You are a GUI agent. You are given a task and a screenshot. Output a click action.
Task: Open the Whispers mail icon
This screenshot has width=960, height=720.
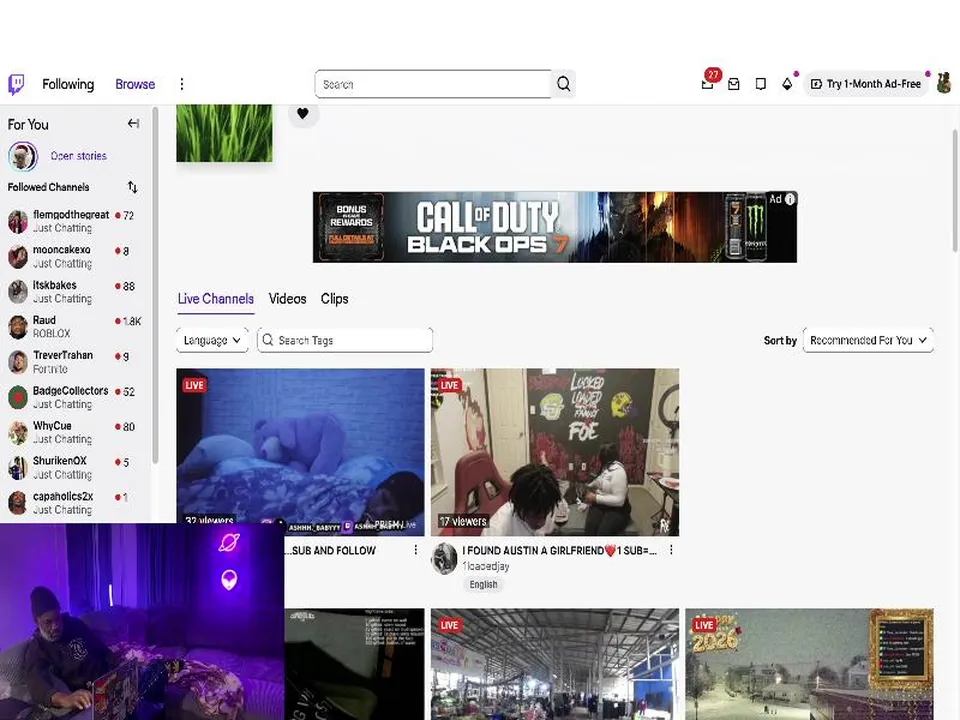click(x=733, y=84)
